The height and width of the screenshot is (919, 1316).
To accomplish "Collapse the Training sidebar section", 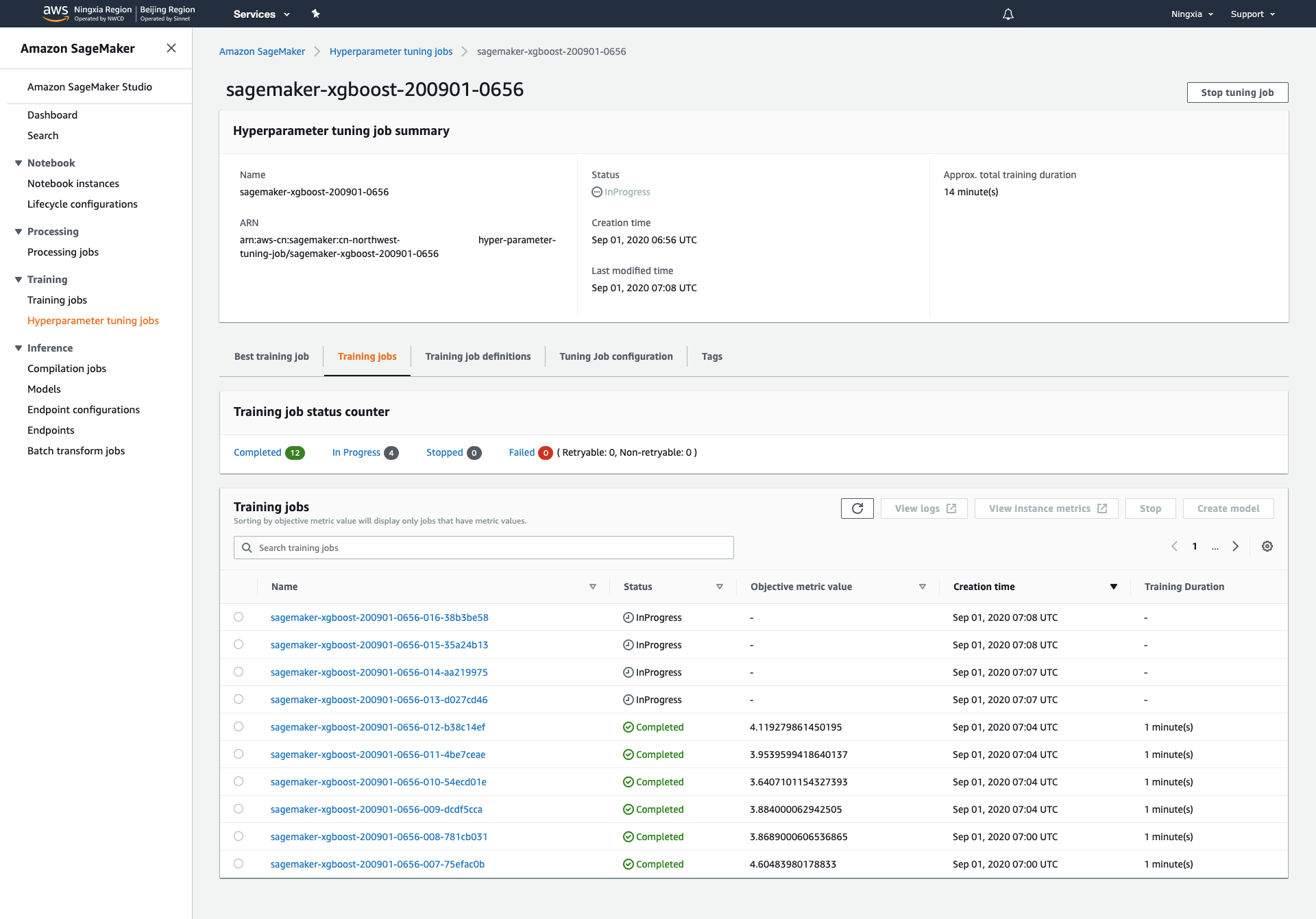I will point(19,280).
